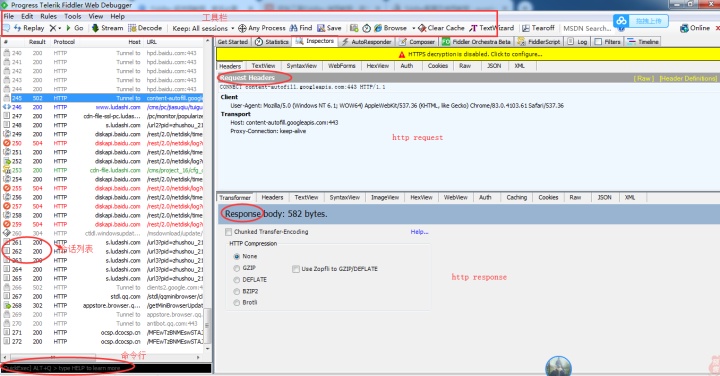Switch to request SyntaxView tab
The width and height of the screenshot is (720, 376).
click(x=302, y=66)
